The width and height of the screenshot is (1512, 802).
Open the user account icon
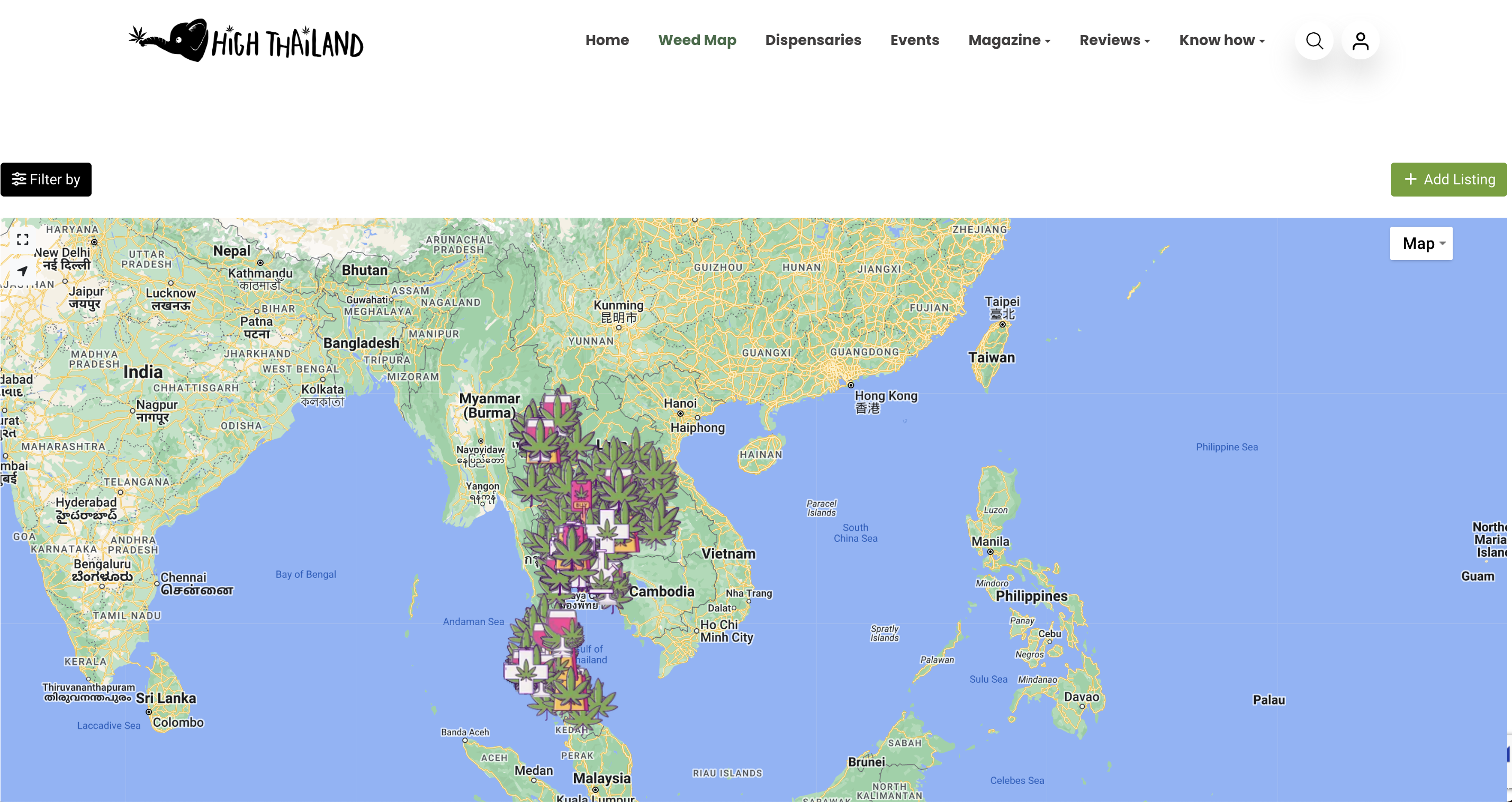1361,40
